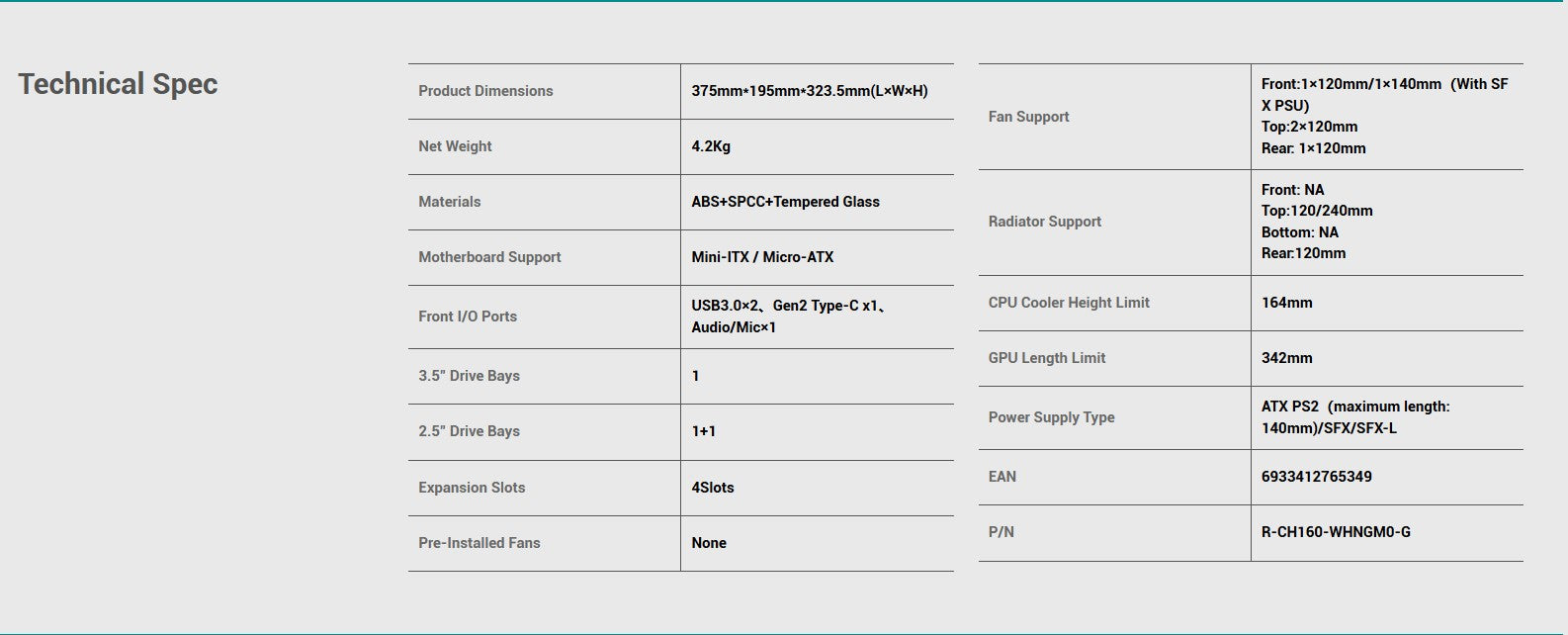Select the P/N R-CH160-WHNGM0-G value
This screenshot has width=1568, height=635.
point(1336,532)
